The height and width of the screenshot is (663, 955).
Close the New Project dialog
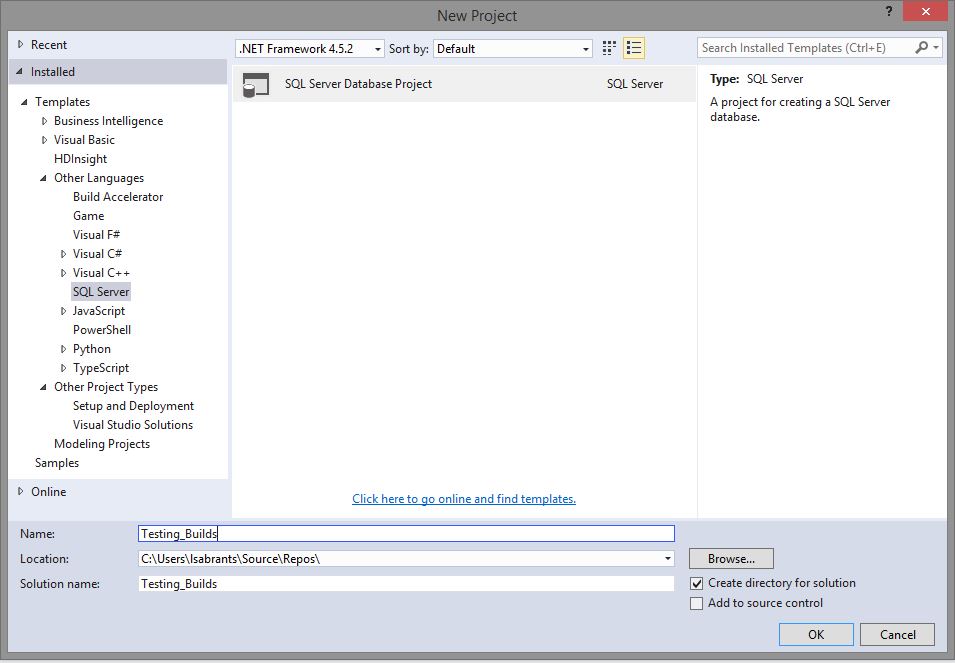coord(926,12)
